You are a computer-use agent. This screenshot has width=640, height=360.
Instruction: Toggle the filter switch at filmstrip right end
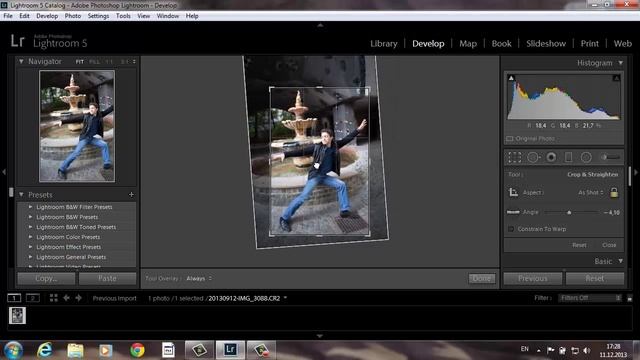click(630, 298)
